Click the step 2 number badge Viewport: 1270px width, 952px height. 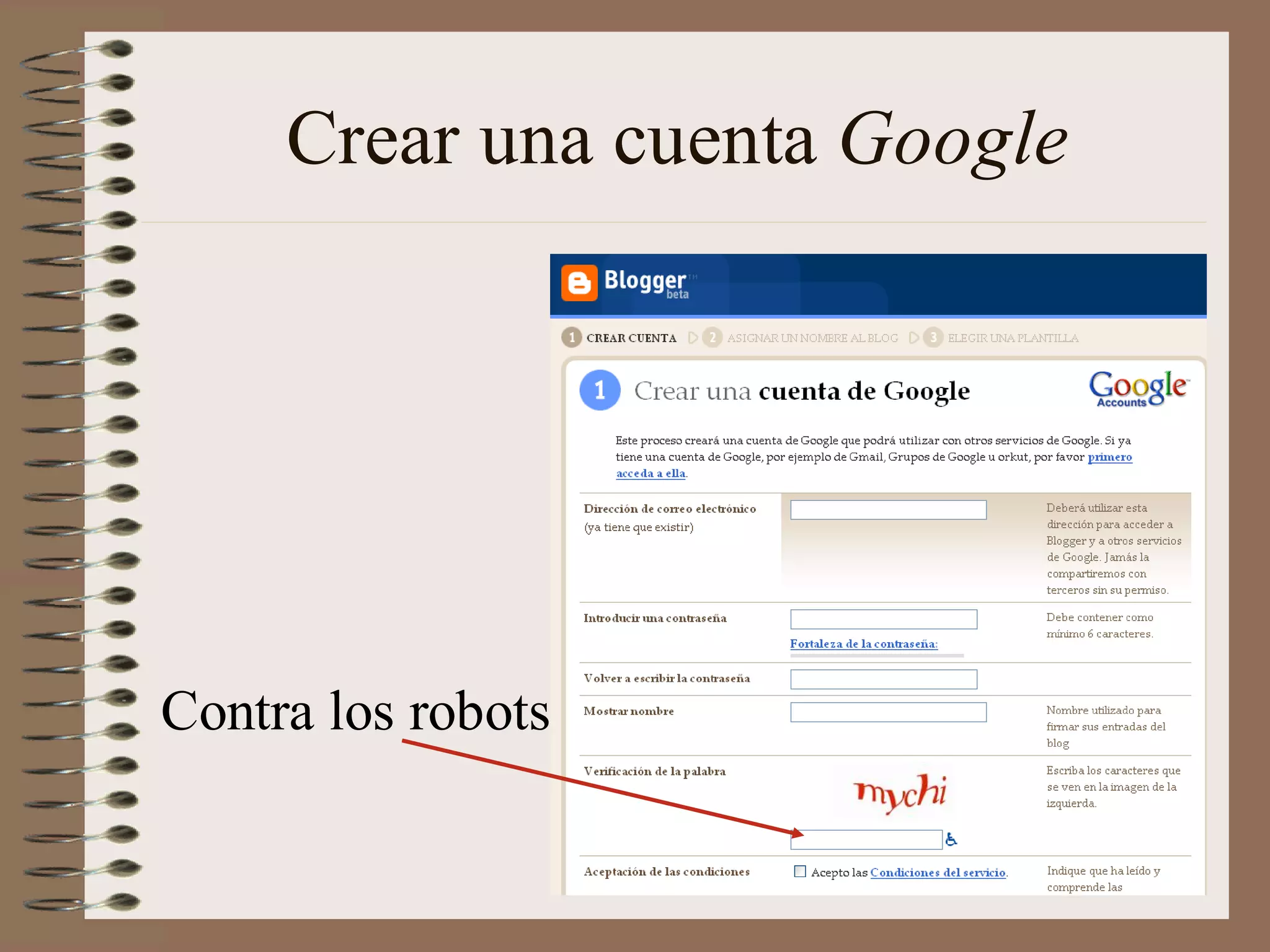click(712, 337)
